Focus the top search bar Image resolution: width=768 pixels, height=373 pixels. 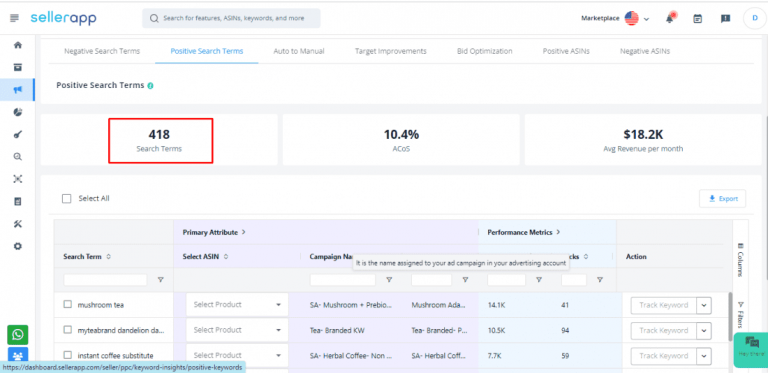point(231,18)
